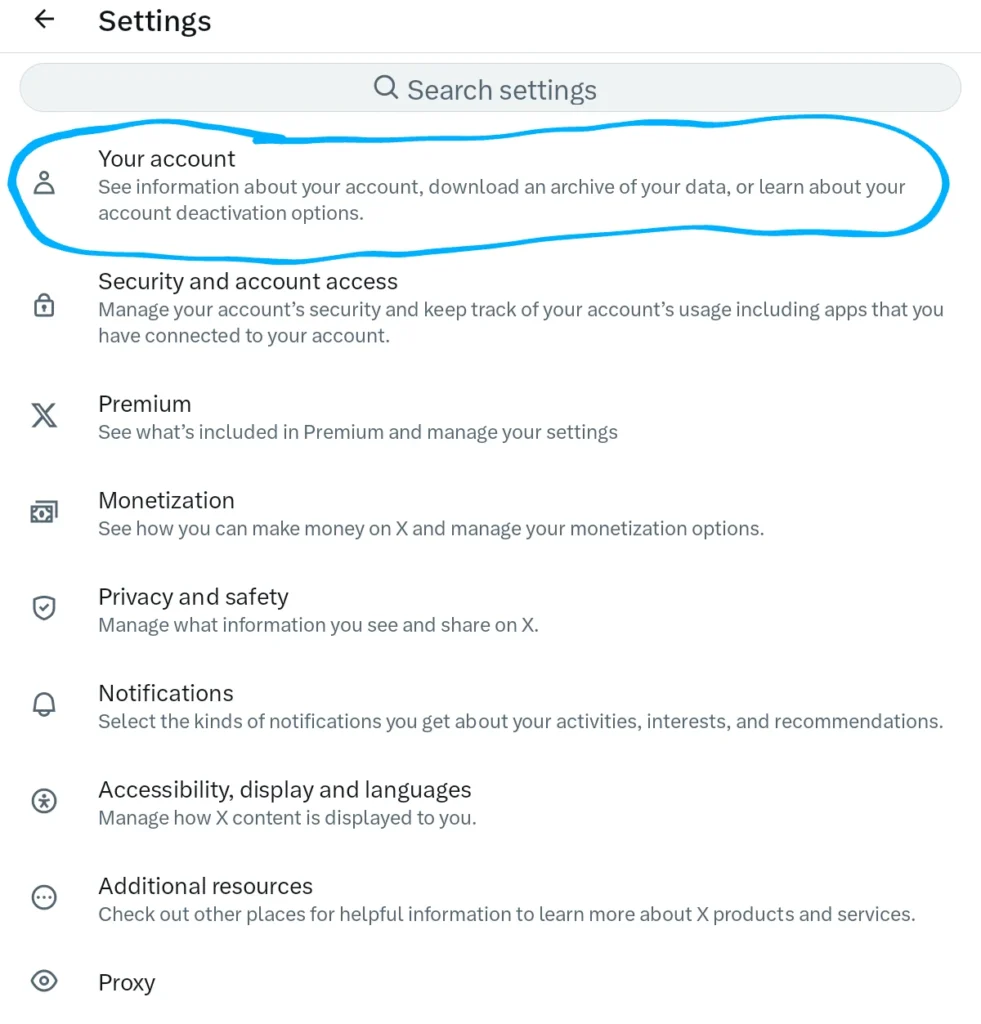
Task: Click the Accessibility person-in-circle icon
Action: (x=44, y=801)
